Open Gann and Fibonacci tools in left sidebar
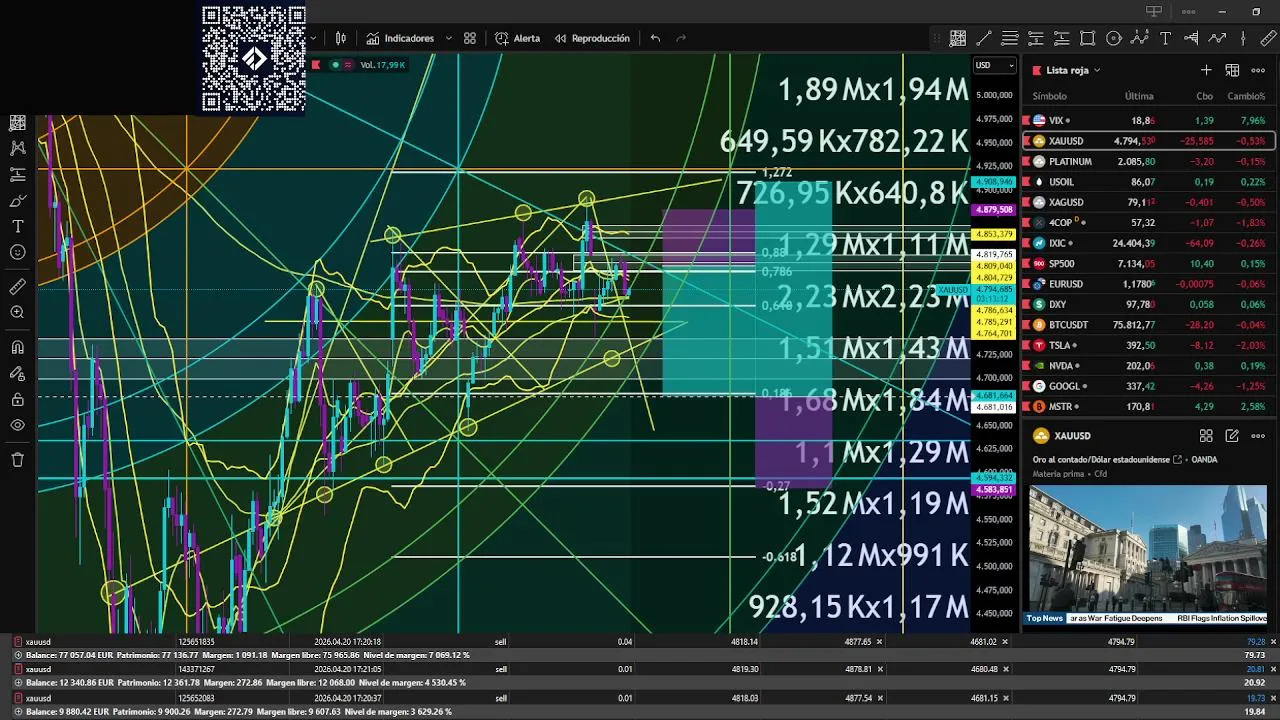Viewport: 1280px width, 720px height. (17, 122)
